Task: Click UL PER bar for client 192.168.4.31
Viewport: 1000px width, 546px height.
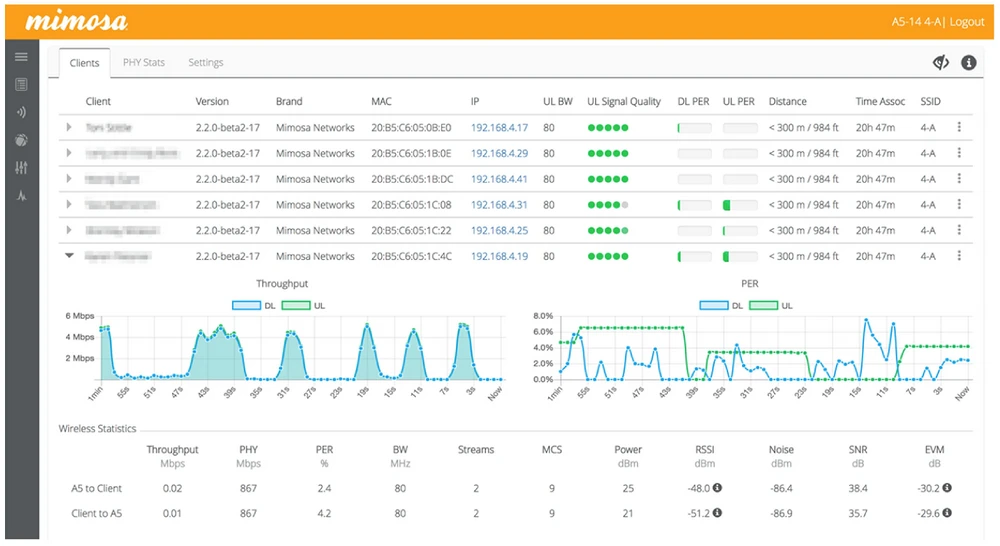Action: (x=739, y=205)
